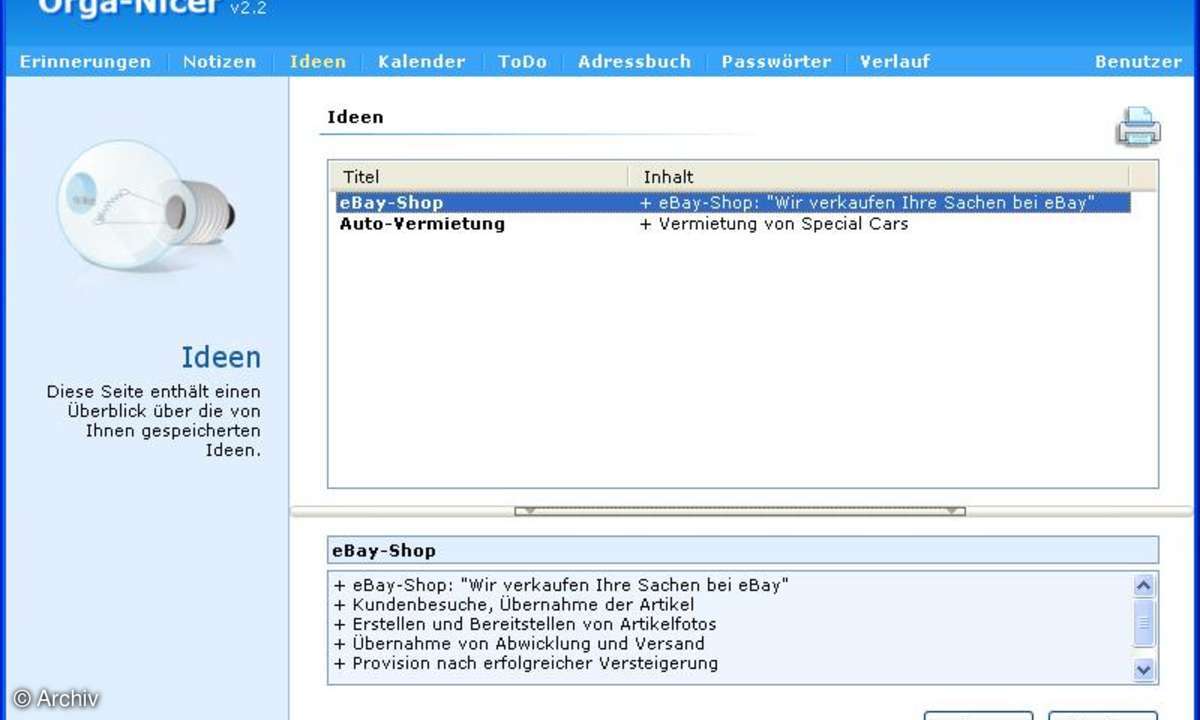Screen dimensions: 1200x720
Task: Collapse the panel using the splitter arrow bar
Action: tap(740, 511)
